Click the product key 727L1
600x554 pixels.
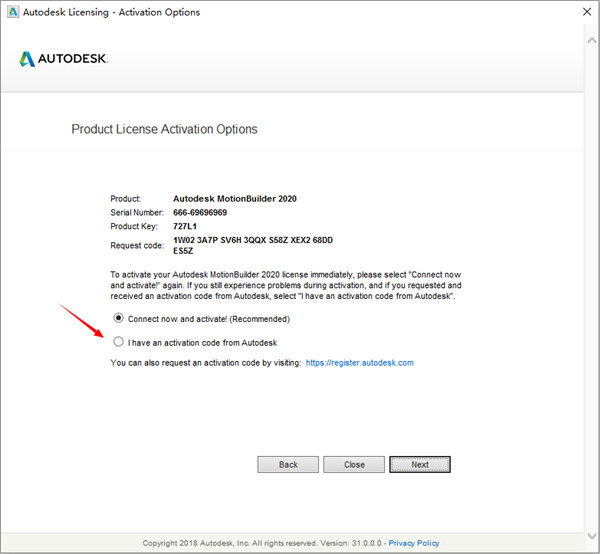tap(185, 226)
